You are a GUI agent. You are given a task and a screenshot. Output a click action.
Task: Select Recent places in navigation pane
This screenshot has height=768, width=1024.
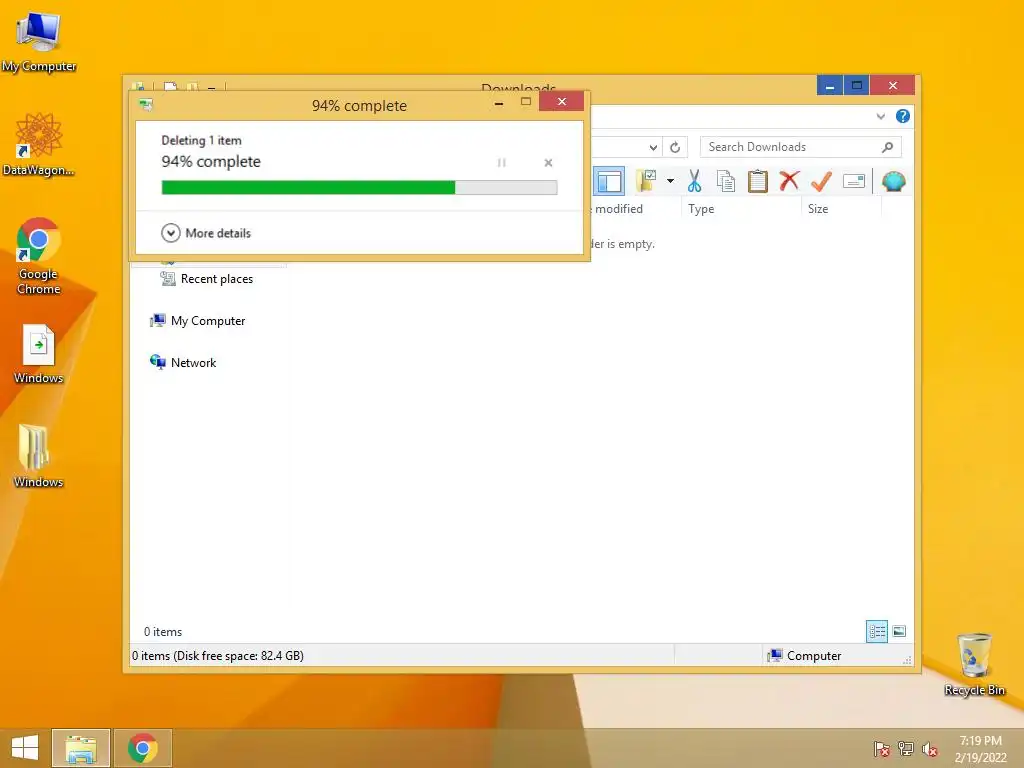pyautogui.click(x=207, y=279)
